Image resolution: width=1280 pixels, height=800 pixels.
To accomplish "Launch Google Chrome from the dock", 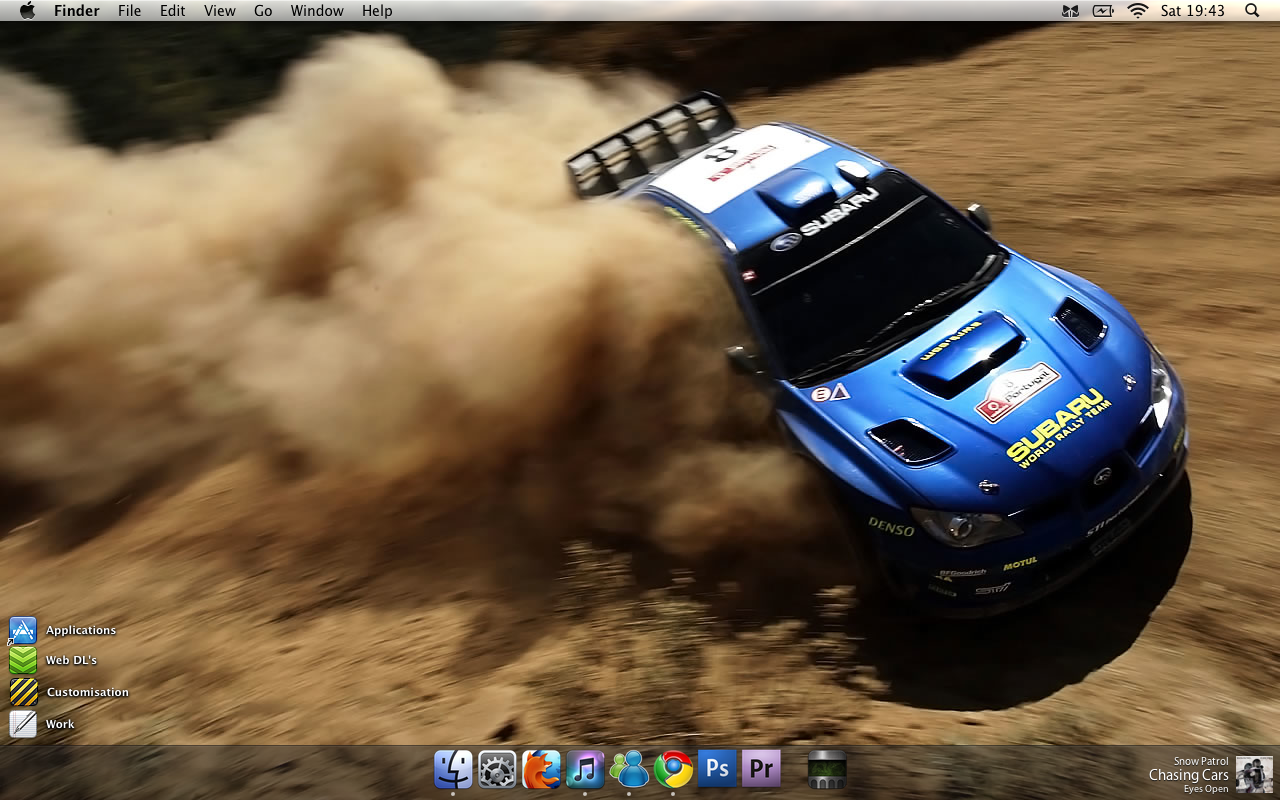I will pos(673,769).
